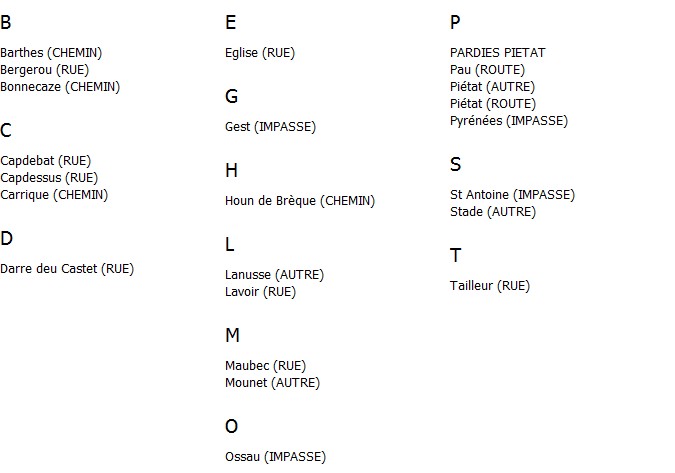This screenshot has width=675, height=473.
Task: Open Bonnecaze (CHEMIN) entry
Action: [x=60, y=87]
